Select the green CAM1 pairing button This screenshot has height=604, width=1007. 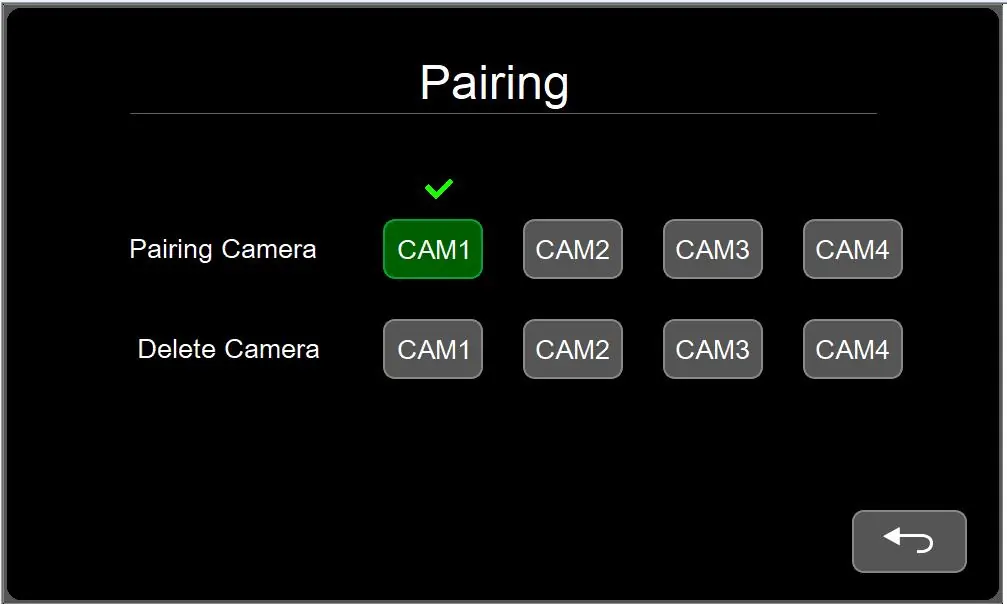(x=433, y=249)
